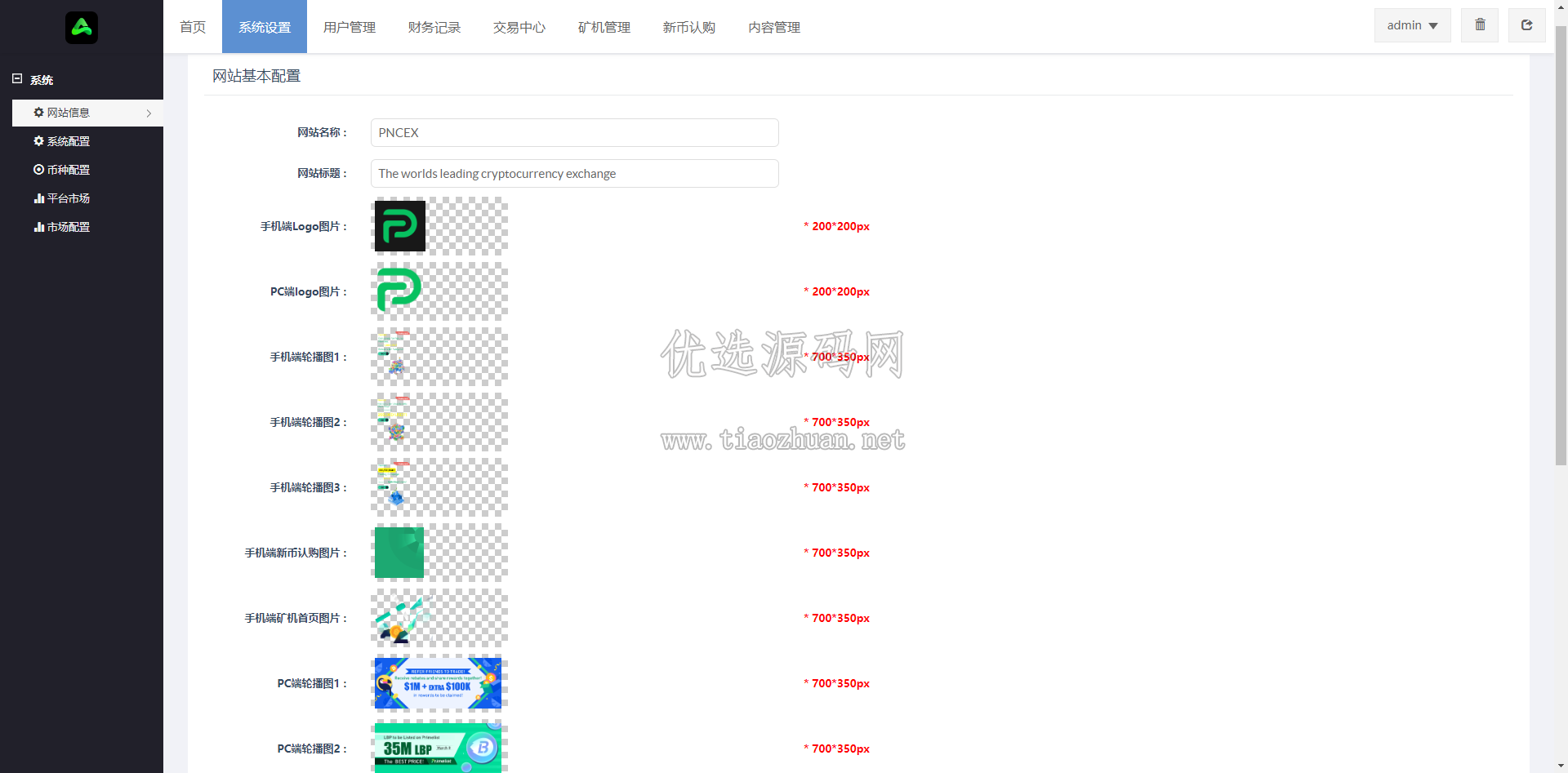The image size is (1568, 773).
Task: Click the bar chart icon beside 平台市场
Action: pos(38,198)
